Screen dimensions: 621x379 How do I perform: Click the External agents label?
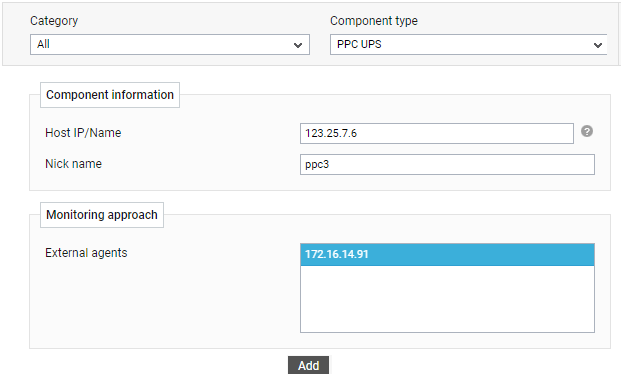click(86, 253)
